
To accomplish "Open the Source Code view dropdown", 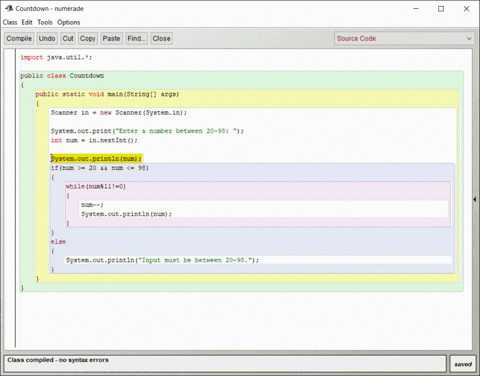I will point(404,38).
